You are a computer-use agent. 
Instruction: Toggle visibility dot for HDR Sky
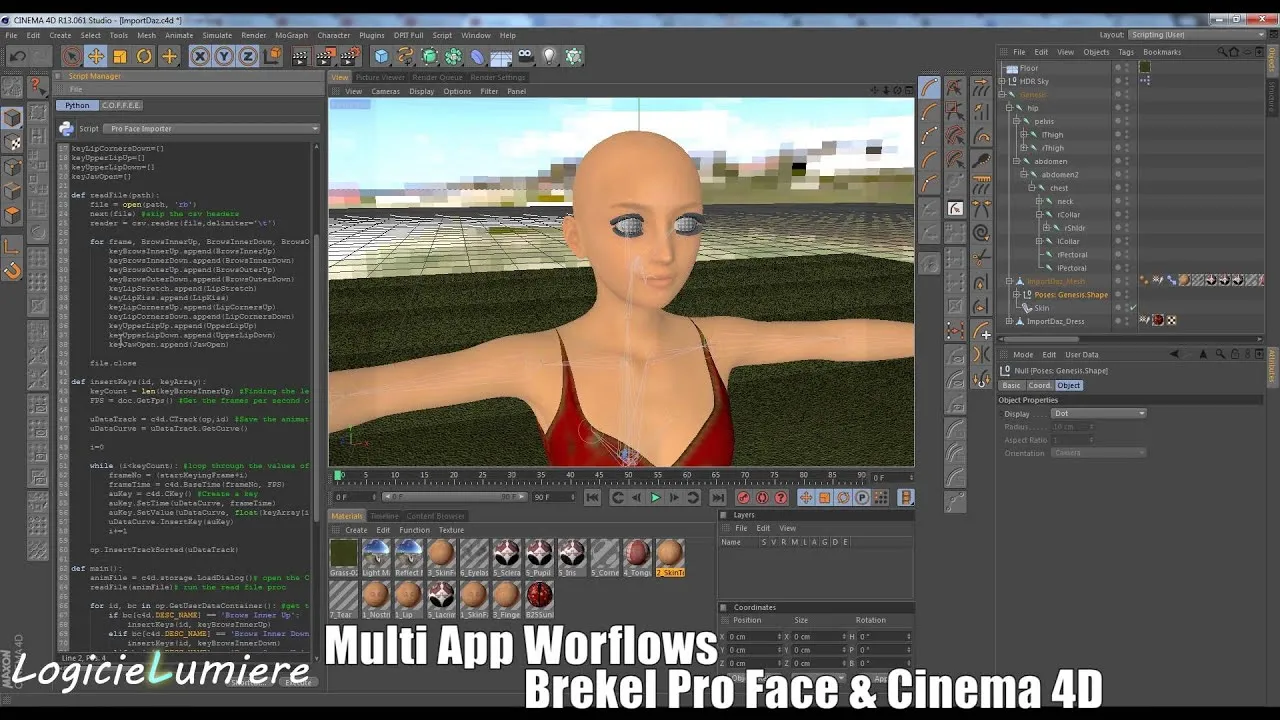pos(1118,79)
